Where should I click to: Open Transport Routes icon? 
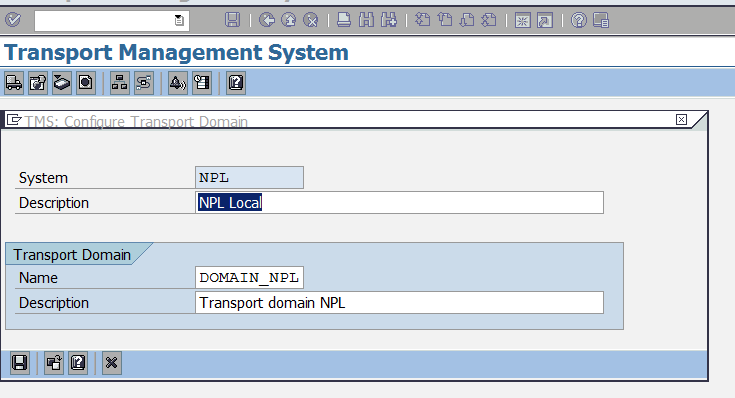[143, 83]
